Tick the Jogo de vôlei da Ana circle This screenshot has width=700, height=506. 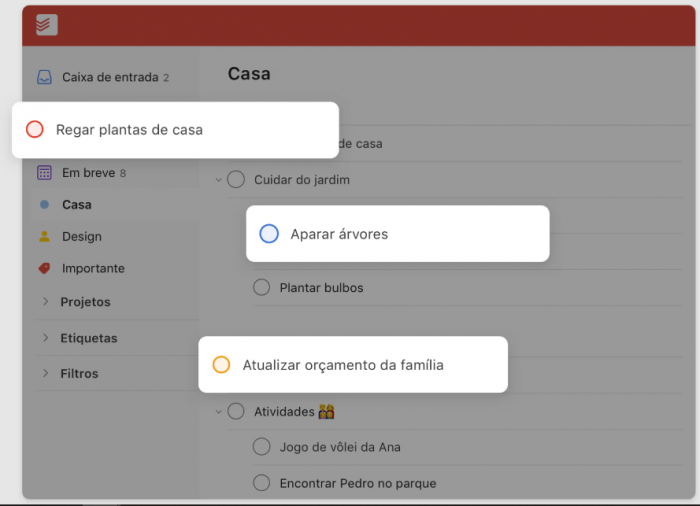click(x=262, y=446)
